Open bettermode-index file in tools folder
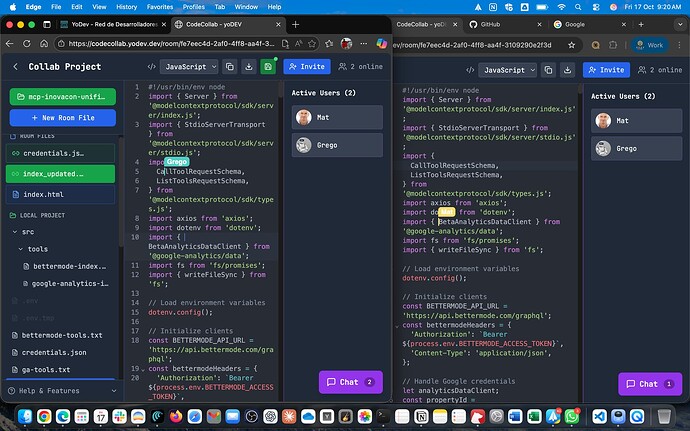Viewport: 690px width, 431px height. coord(65,266)
